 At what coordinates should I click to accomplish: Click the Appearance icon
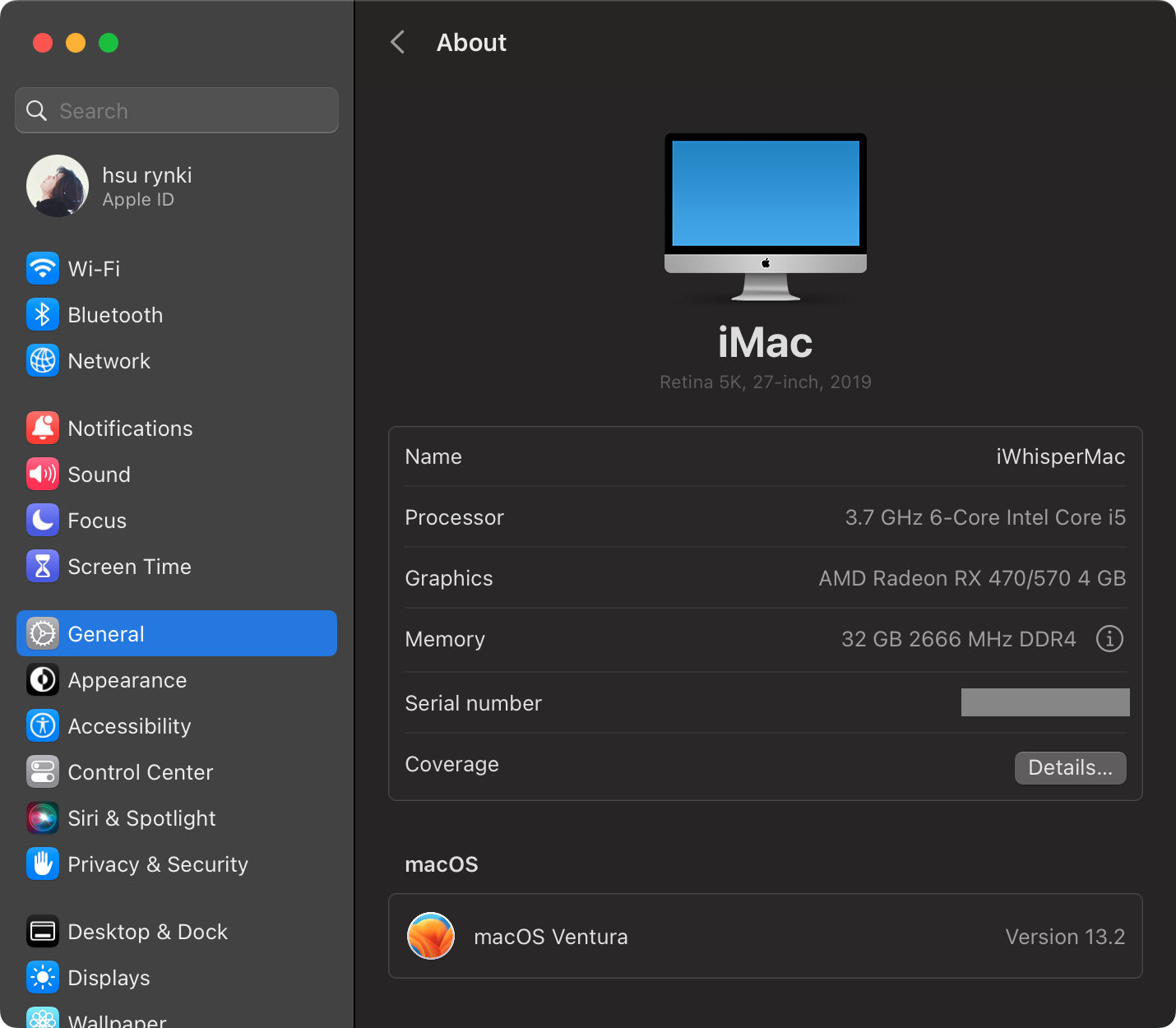(x=43, y=679)
